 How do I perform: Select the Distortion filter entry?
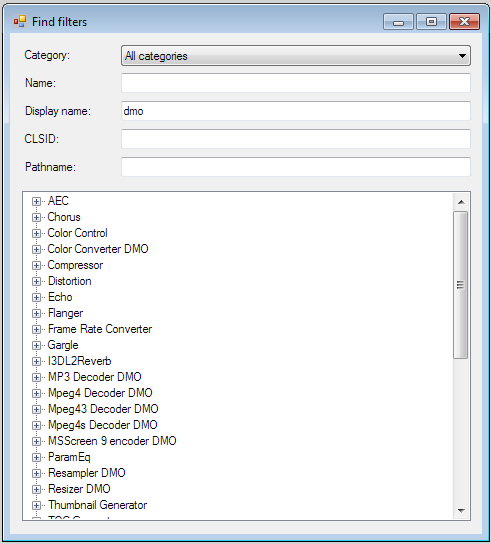tap(69, 281)
